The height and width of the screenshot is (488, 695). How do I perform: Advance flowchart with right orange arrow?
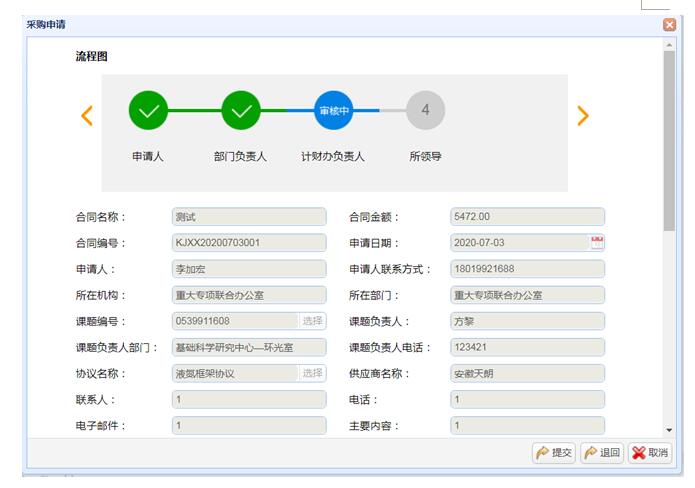(582, 115)
